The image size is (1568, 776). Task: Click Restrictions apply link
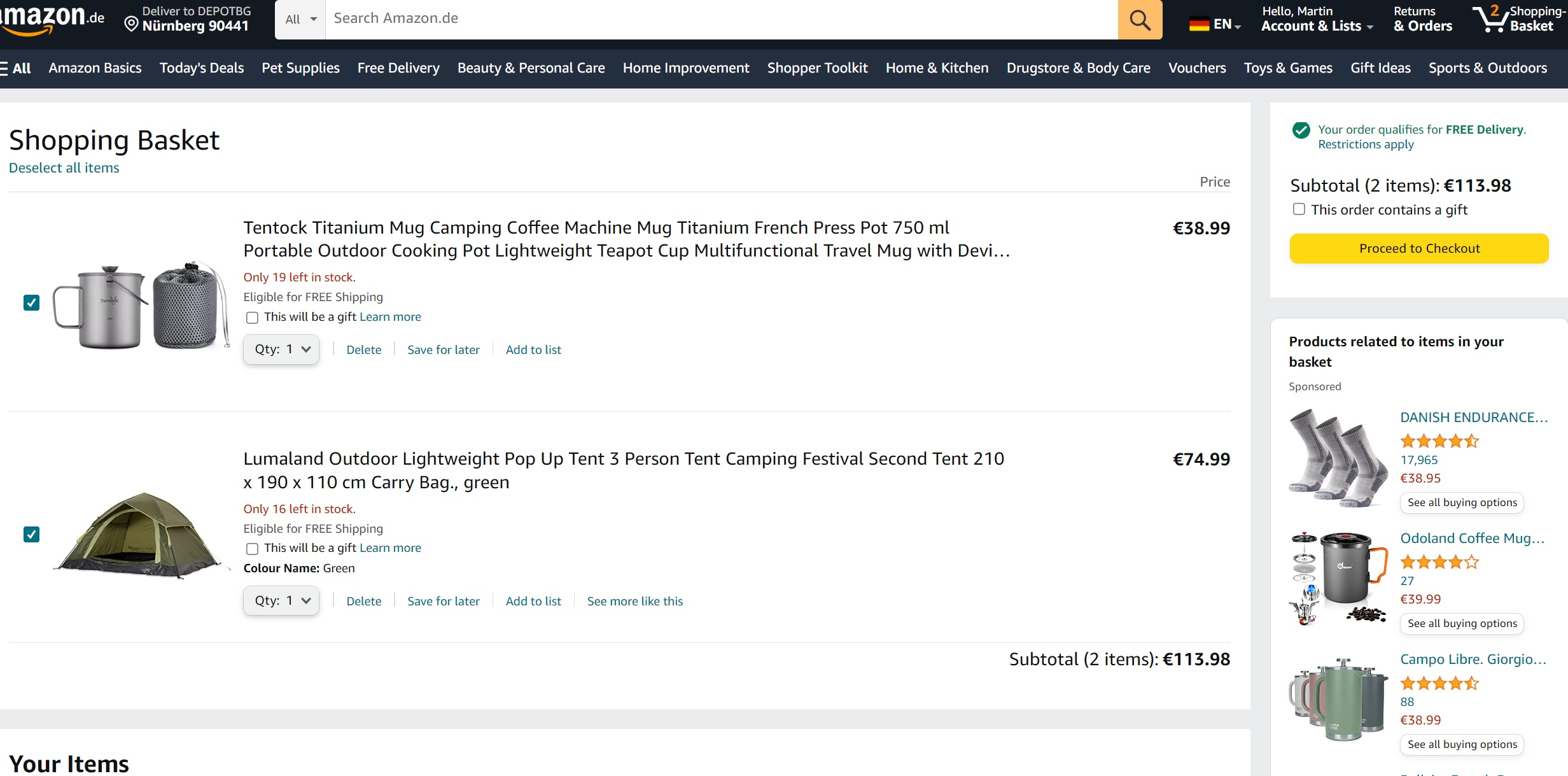(x=1366, y=145)
